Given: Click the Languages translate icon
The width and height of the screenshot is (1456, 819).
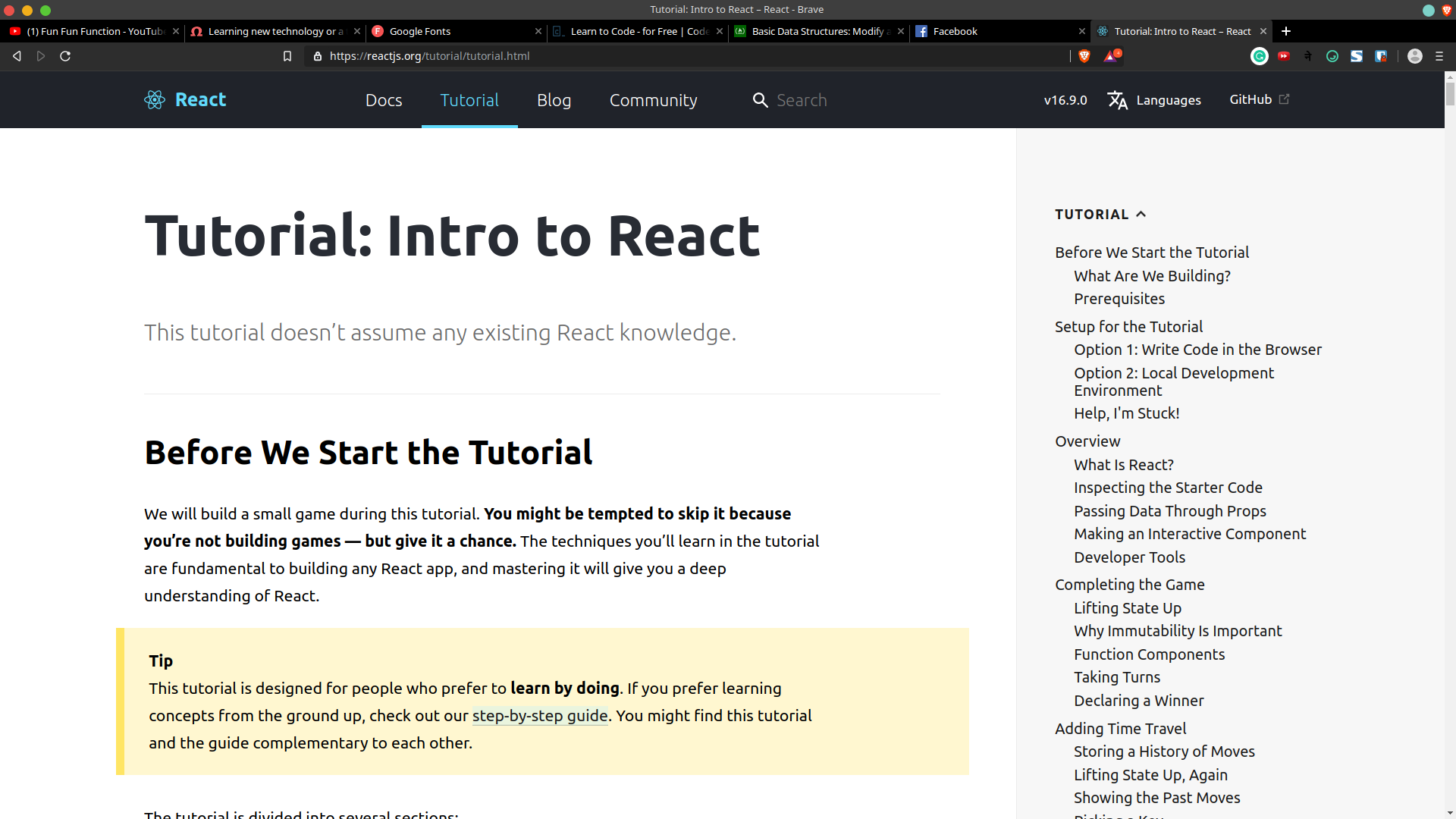Looking at the screenshot, I should (x=1117, y=100).
